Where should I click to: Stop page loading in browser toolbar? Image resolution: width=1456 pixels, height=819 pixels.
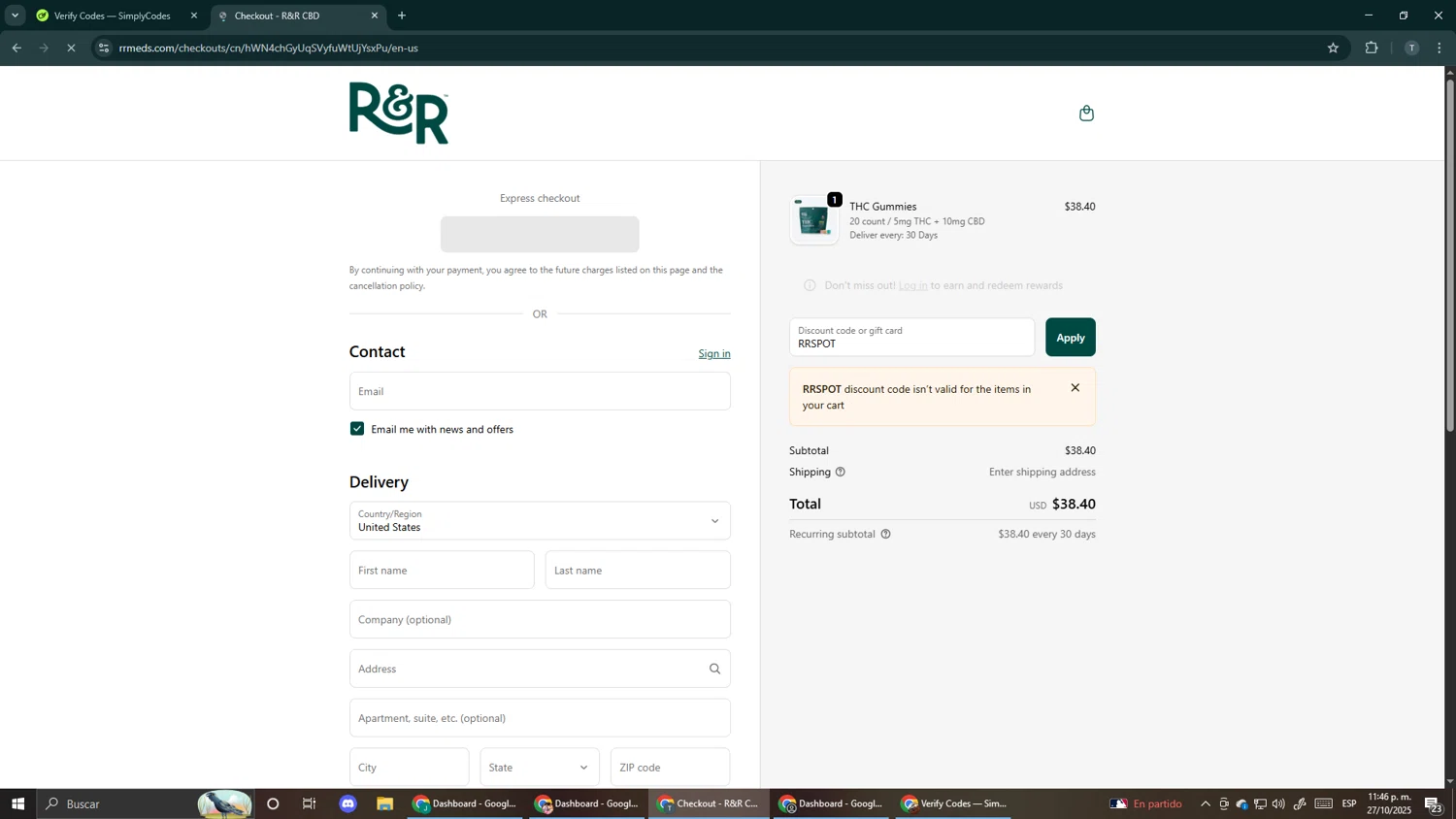71,48
